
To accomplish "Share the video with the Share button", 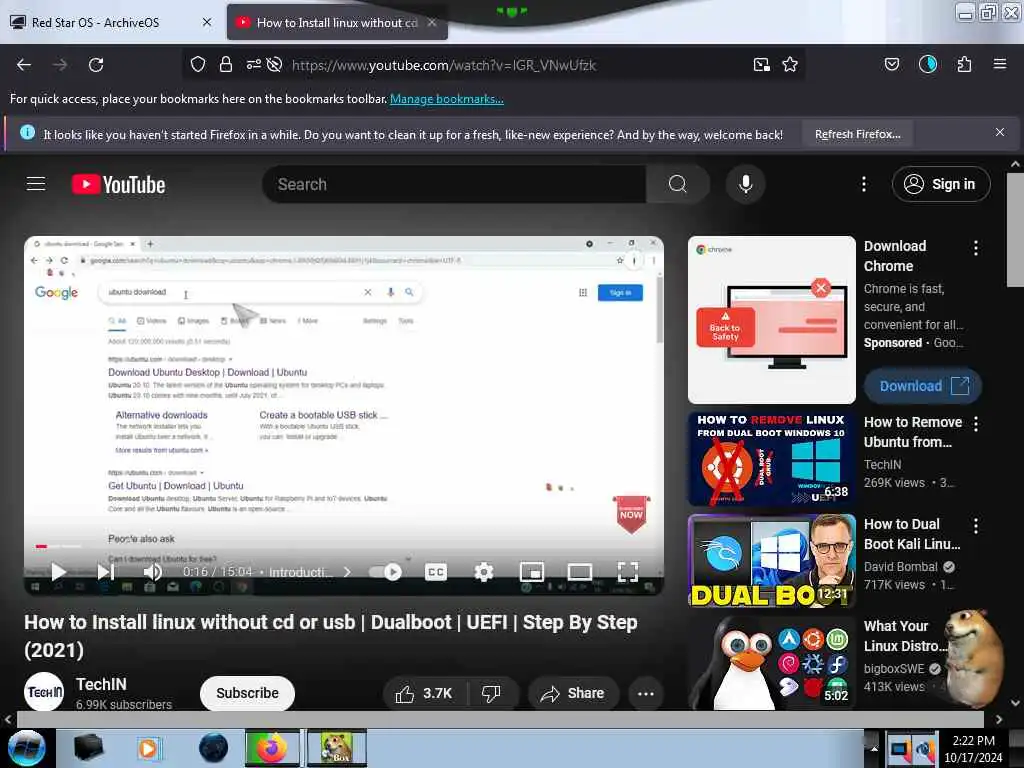I will (572, 693).
